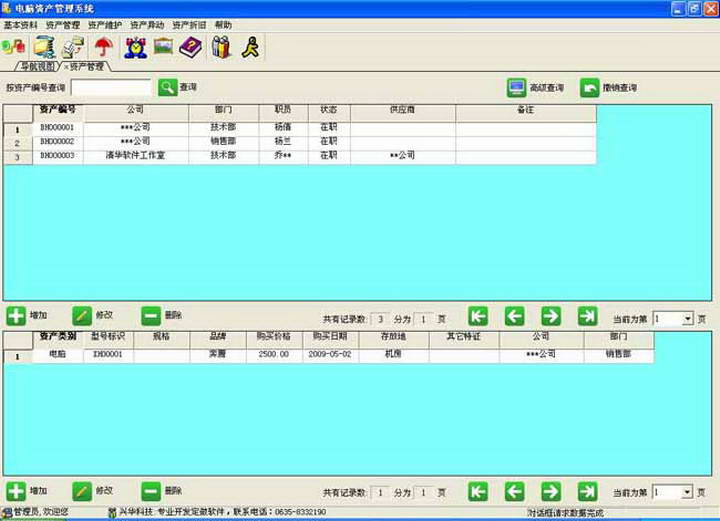Click green plus 增加 icon for asset number list

16,316
